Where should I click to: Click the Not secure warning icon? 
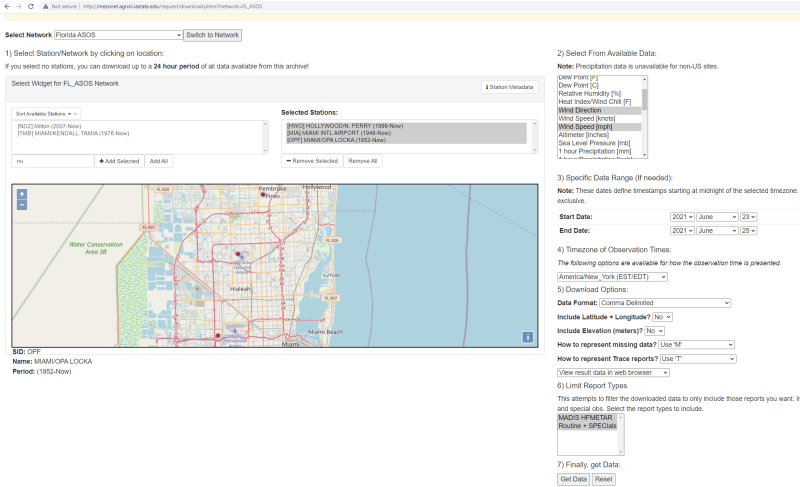pyautogui.click(x=45, y=6)
